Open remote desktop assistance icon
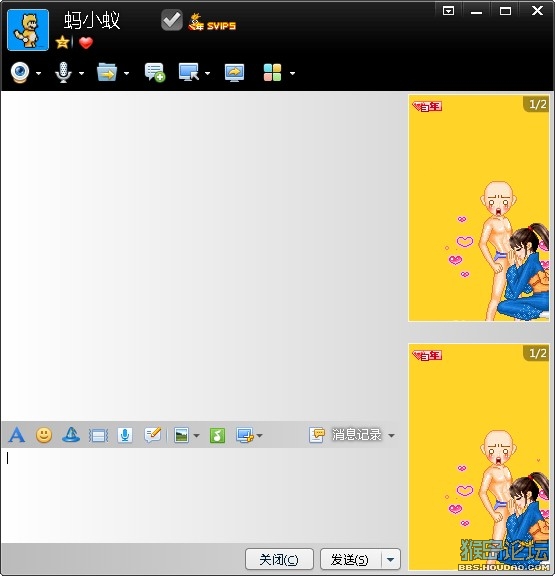Screen dimensions: 555x576 pos(189,72)
